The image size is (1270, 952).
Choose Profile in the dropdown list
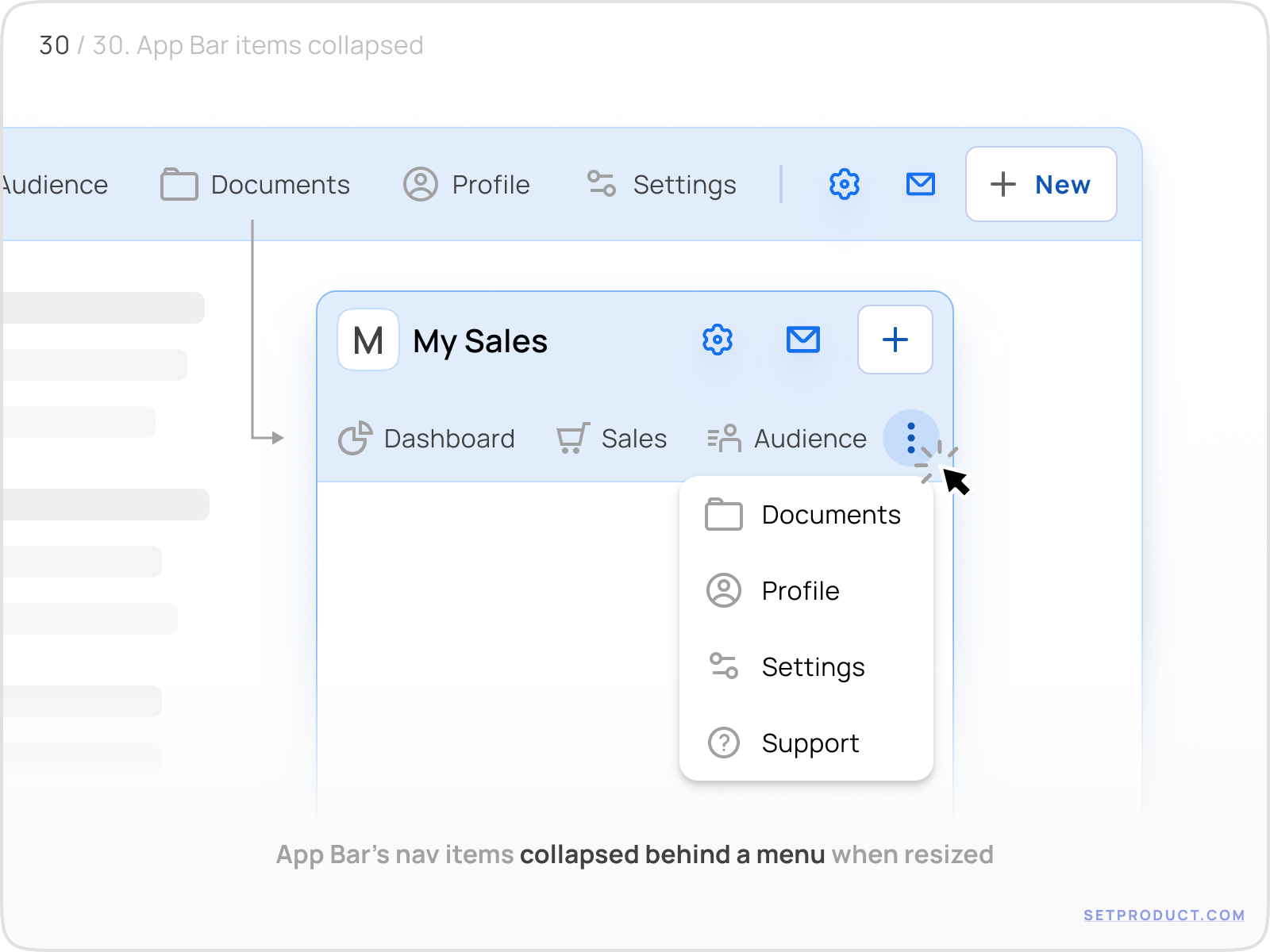800,590
